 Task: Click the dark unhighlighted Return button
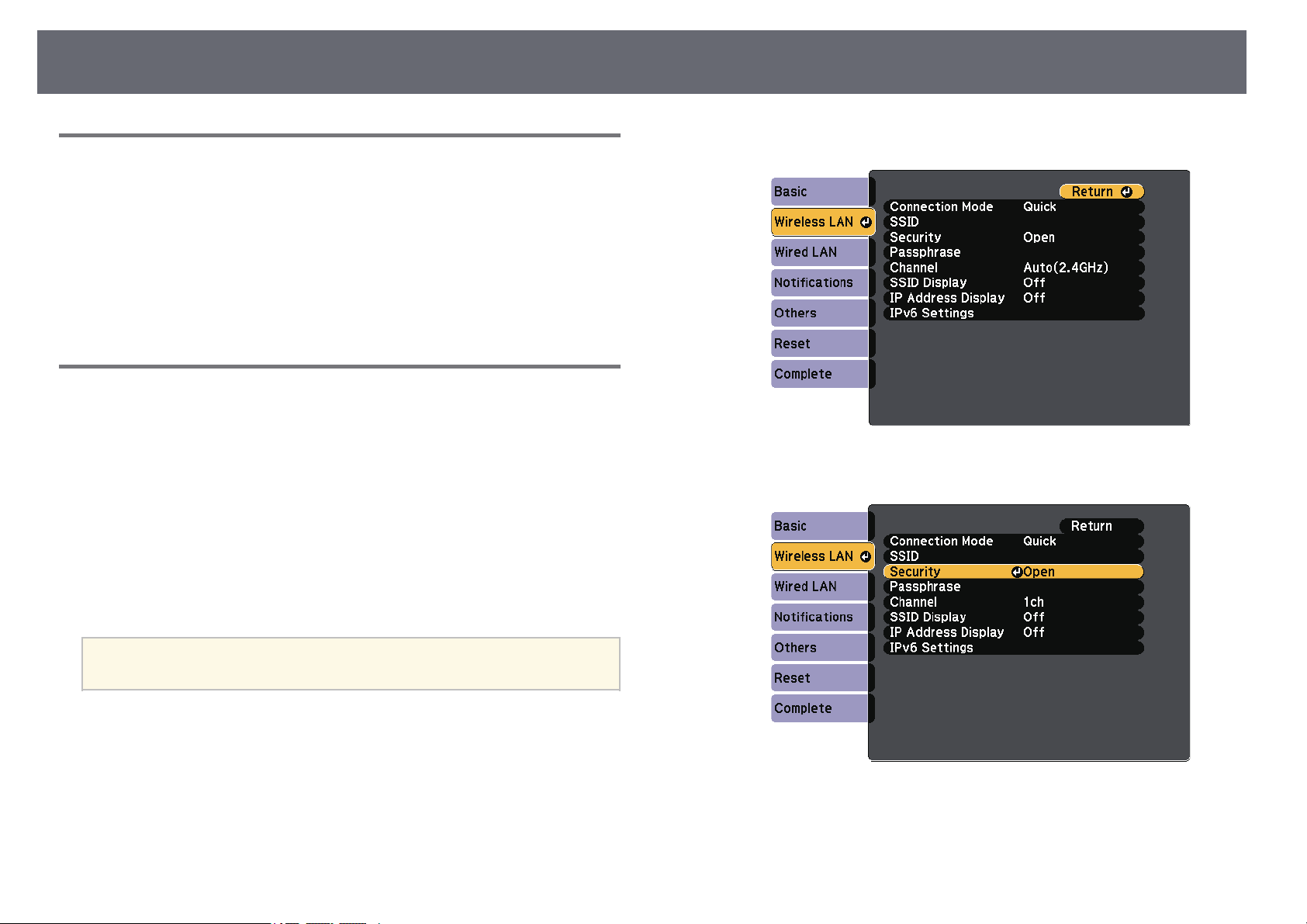tap(1101, 526)
